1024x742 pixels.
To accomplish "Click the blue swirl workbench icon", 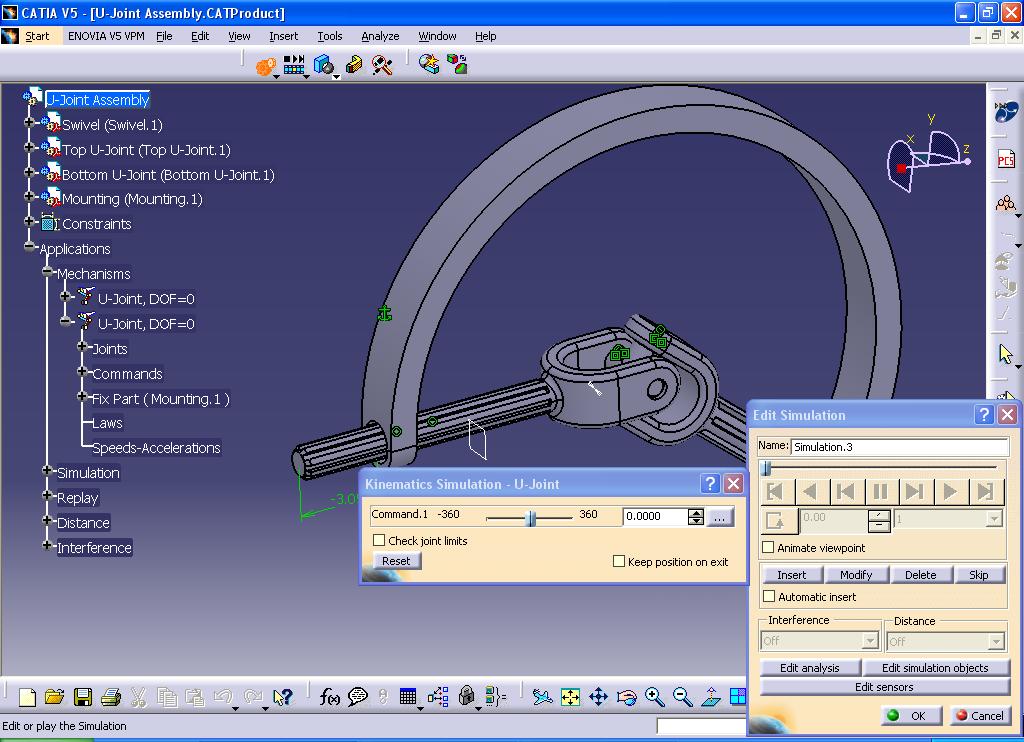I will 1006,112.
